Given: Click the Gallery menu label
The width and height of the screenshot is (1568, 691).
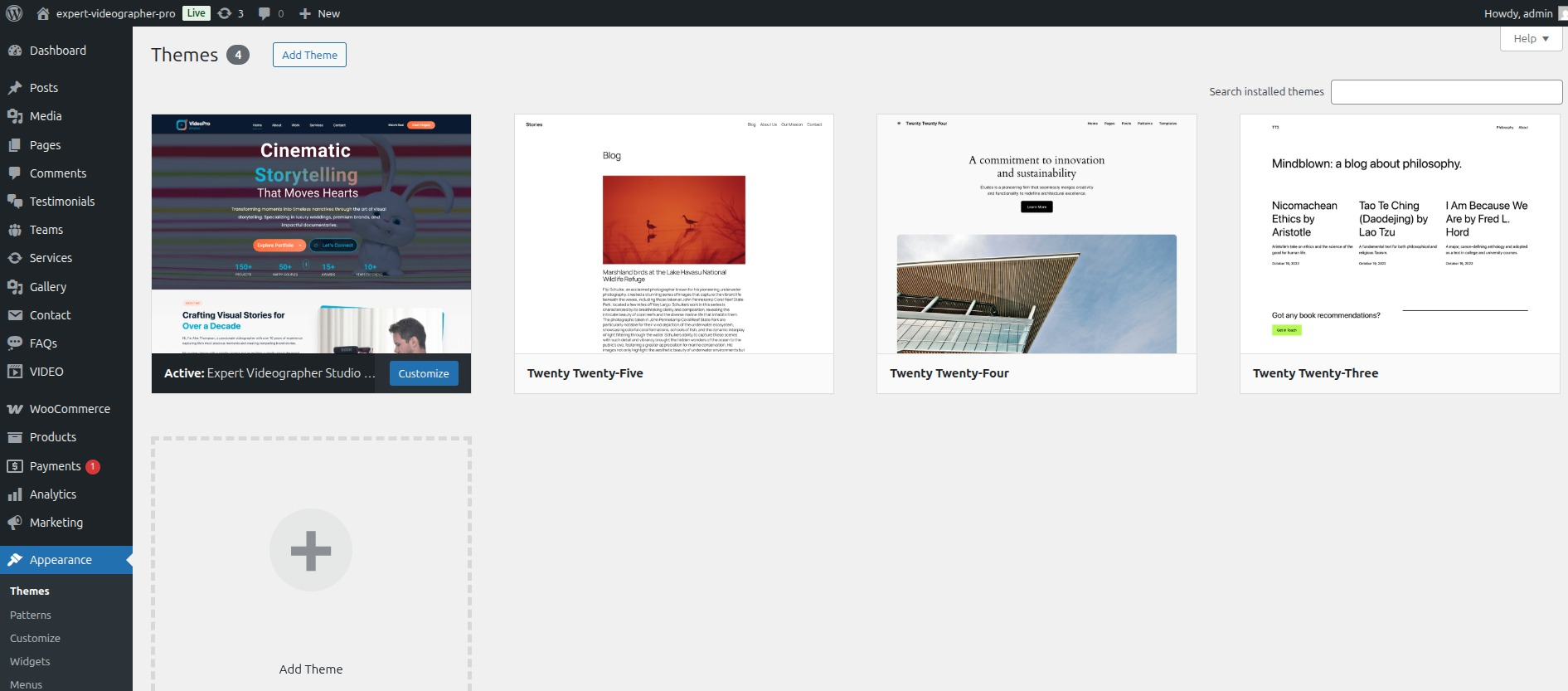Looking at the screenshot, I should click(48, 287).
